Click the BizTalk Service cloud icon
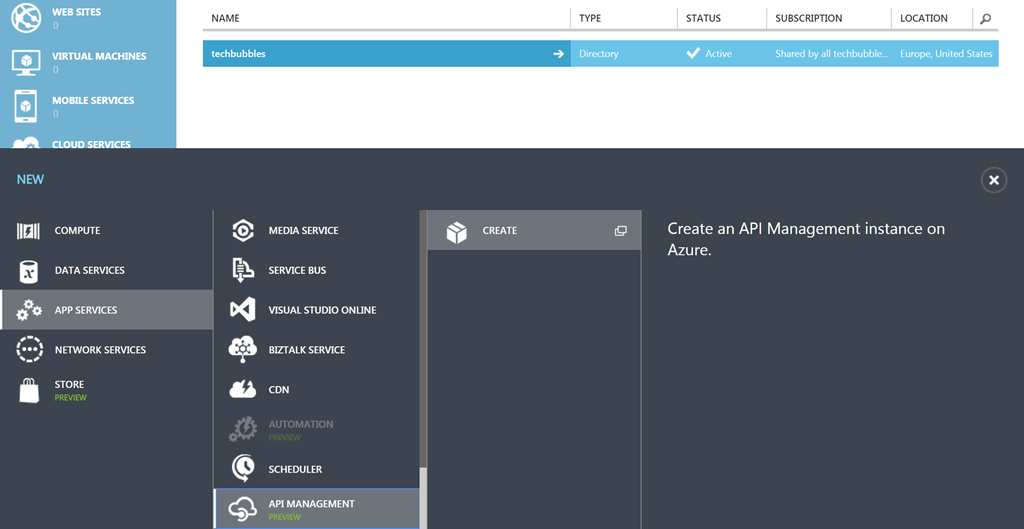Screen dimensions: 1024x529 [x=243, y=350]
